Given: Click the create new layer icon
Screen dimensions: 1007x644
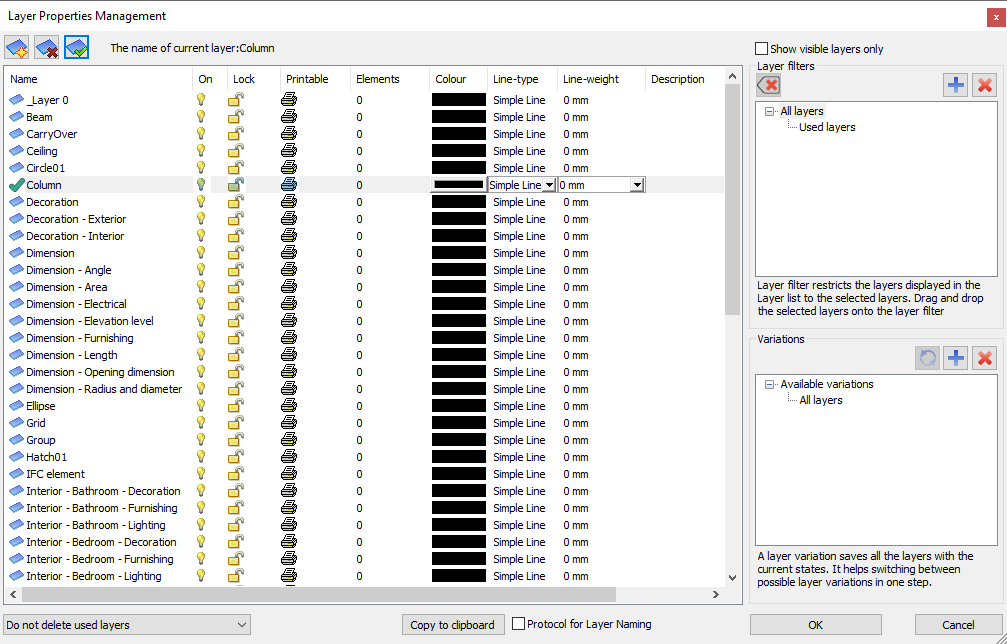Looking at the screenshot, I should [x=17, y=48].
